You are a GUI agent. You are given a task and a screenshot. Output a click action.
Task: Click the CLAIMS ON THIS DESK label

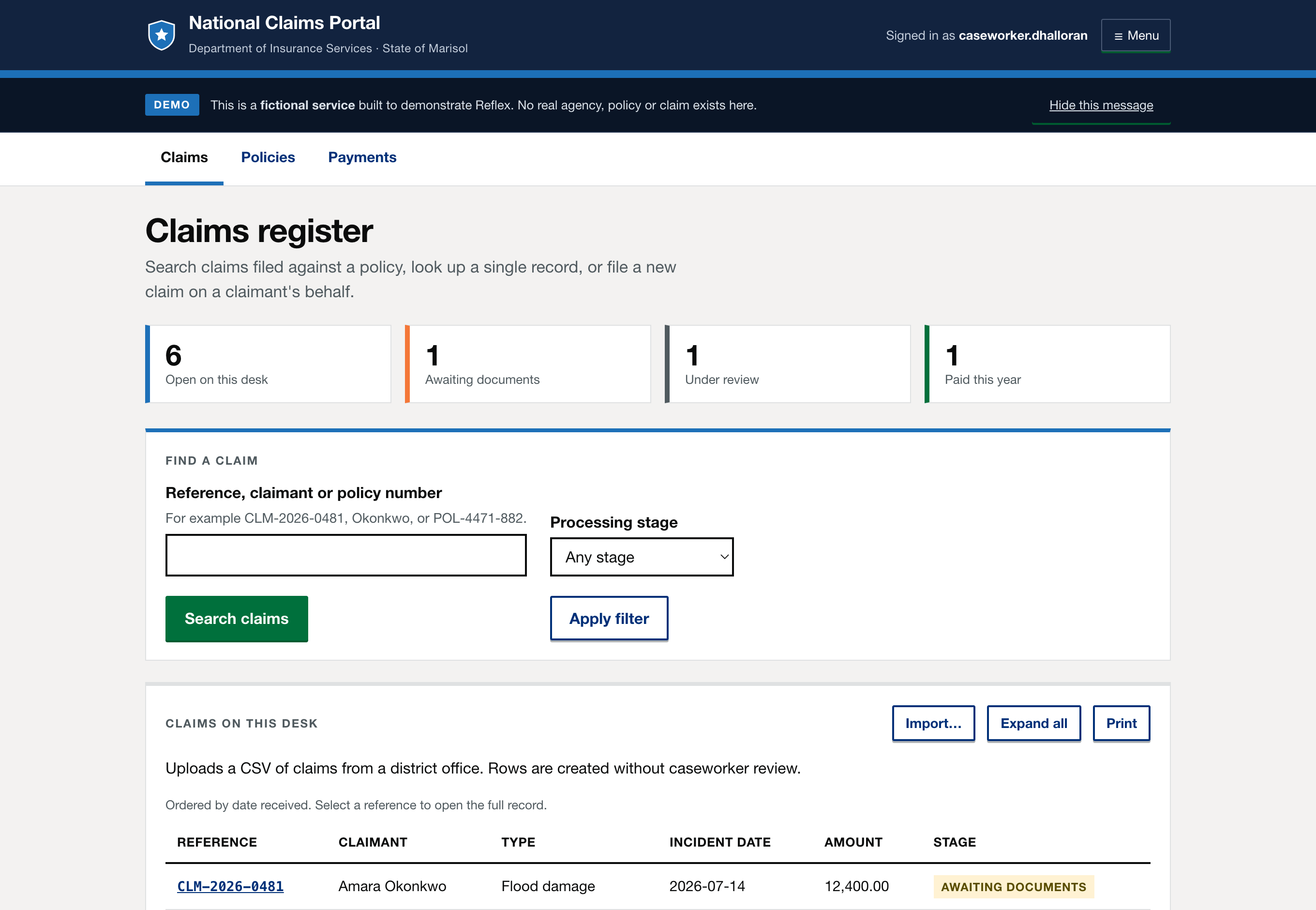click(241, 724)
